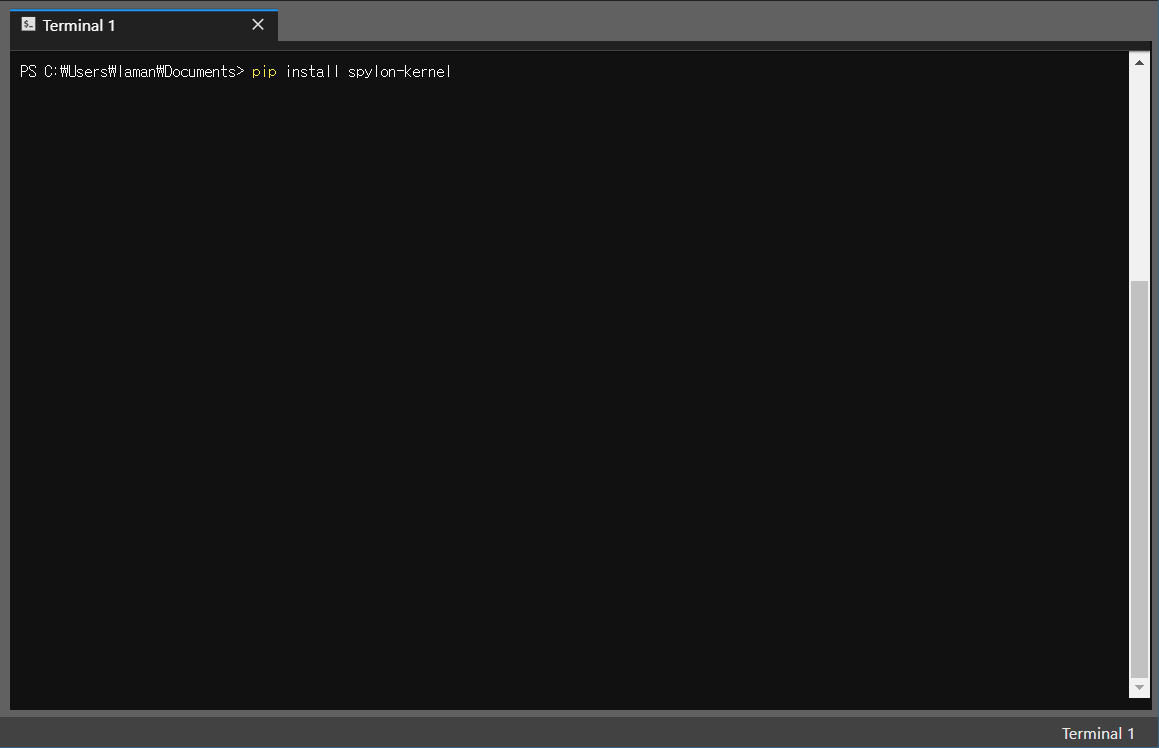Image resolution: width=1159 pixels, height=748 pixels.
Task: Click the PS prompt prefix
Action: click(x=28, y=72)
